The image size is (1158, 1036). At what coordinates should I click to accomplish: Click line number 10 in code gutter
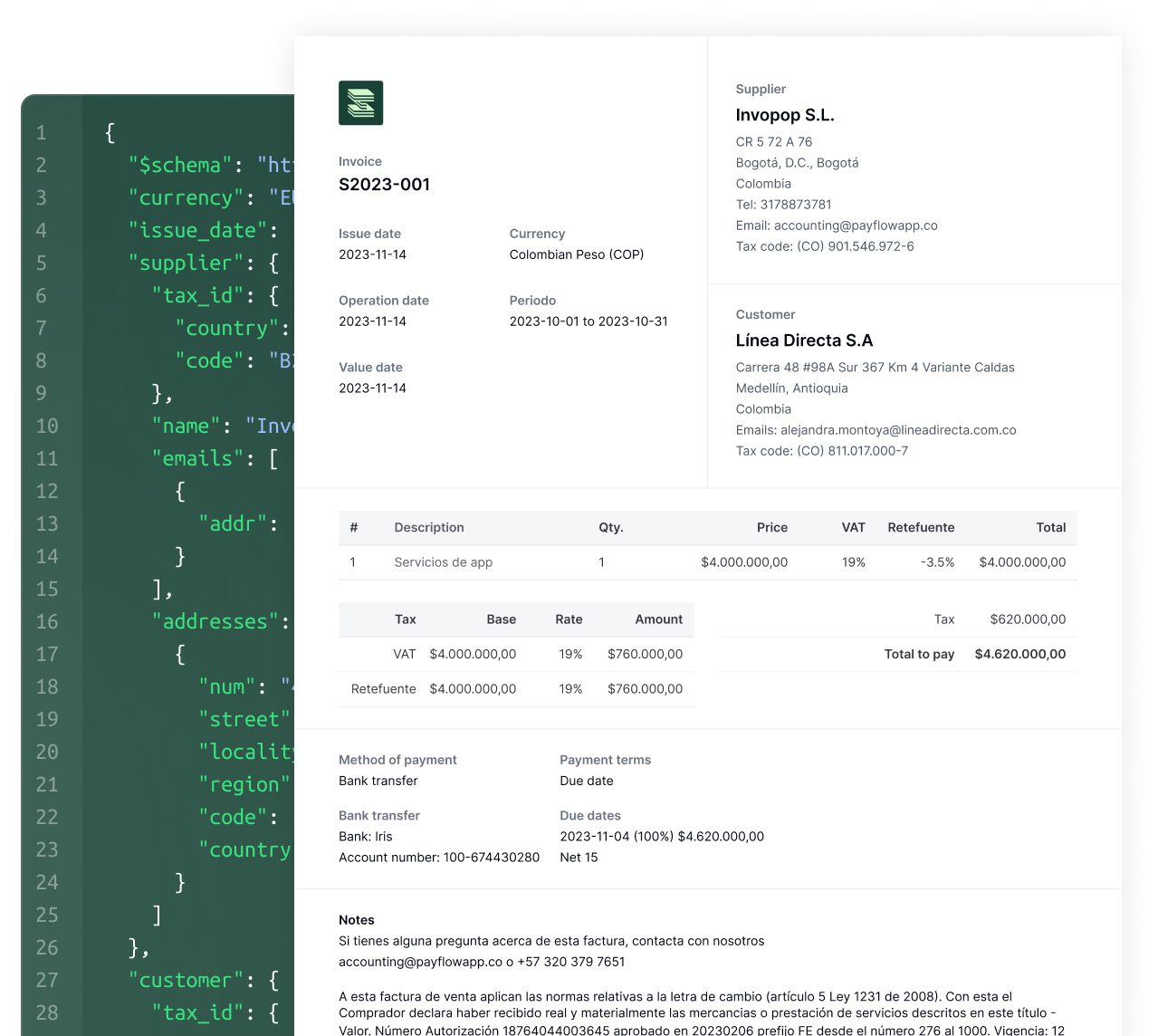coord(47,426)
